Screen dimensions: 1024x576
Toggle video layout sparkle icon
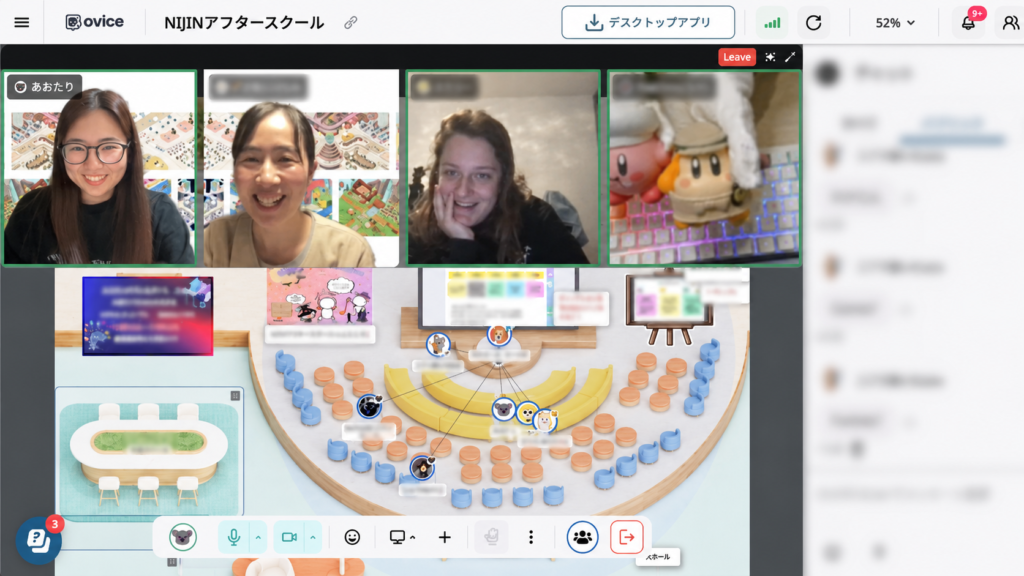pos(771,57)
